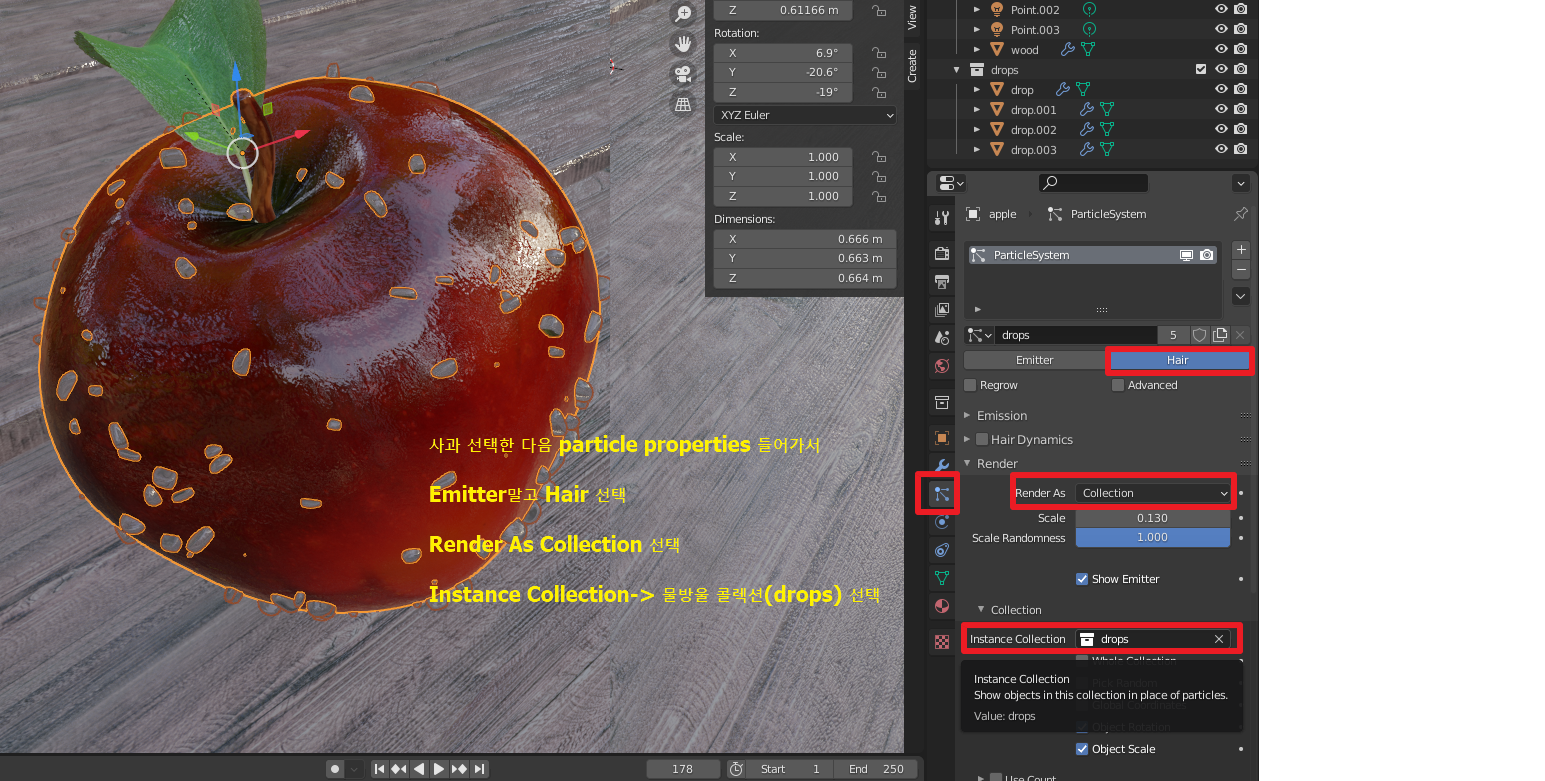Open the Render As Collection dropdown

(x=1154, y=493)
